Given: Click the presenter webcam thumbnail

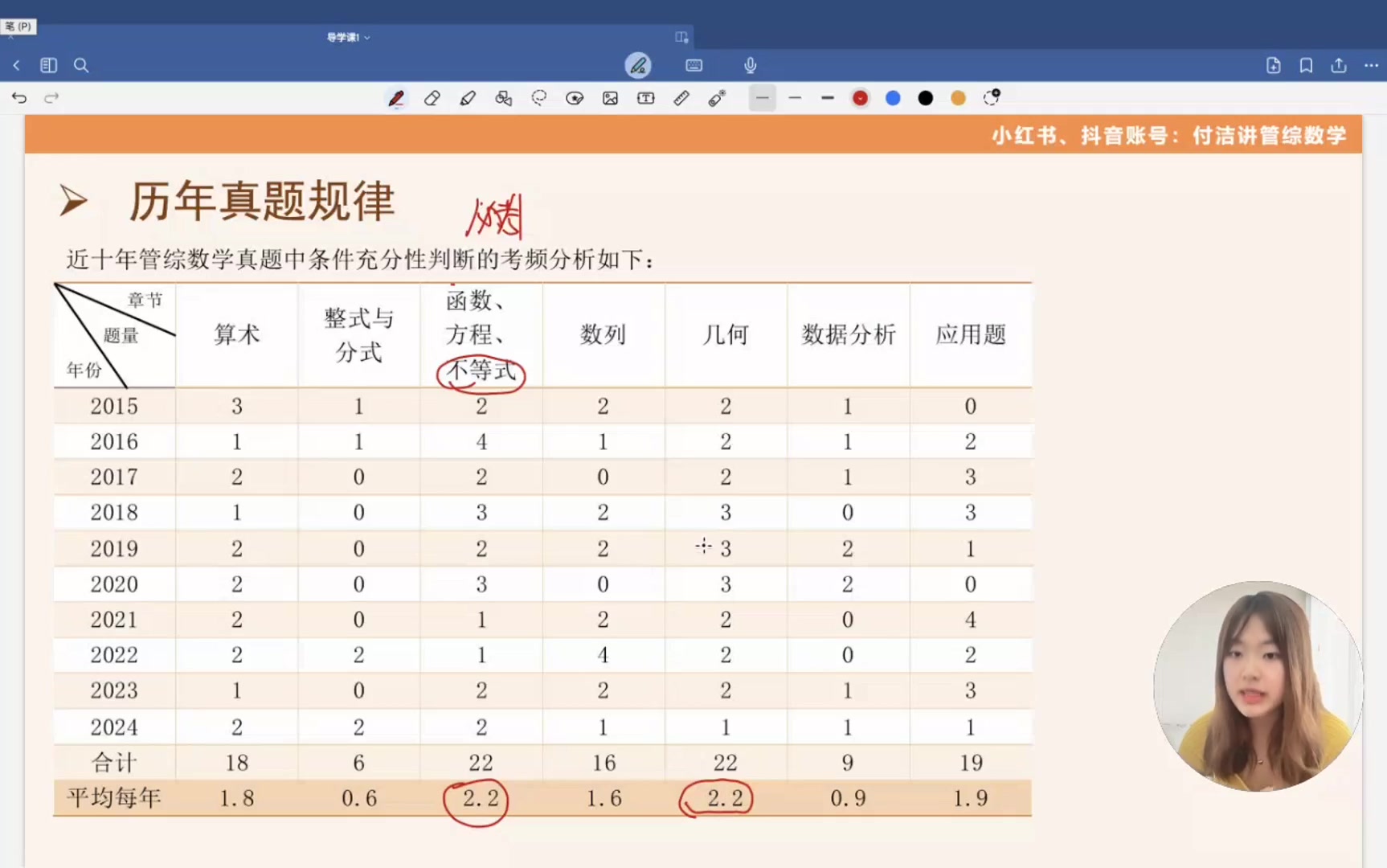Looking at the screenshot, I should (x=1258, y=686).
